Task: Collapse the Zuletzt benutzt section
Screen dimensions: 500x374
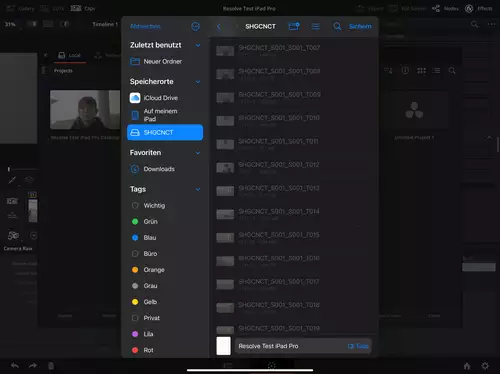Action: (198, 45)
